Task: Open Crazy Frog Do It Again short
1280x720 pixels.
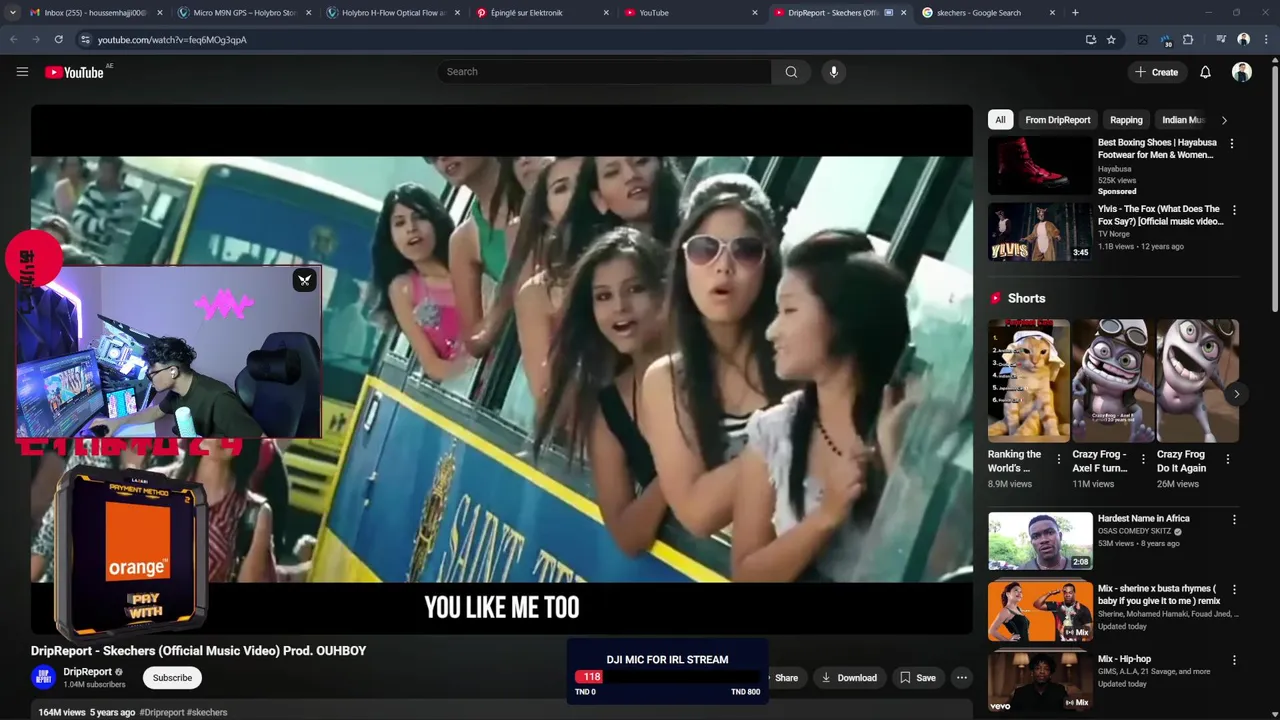Action: [x=1197, y=380]
